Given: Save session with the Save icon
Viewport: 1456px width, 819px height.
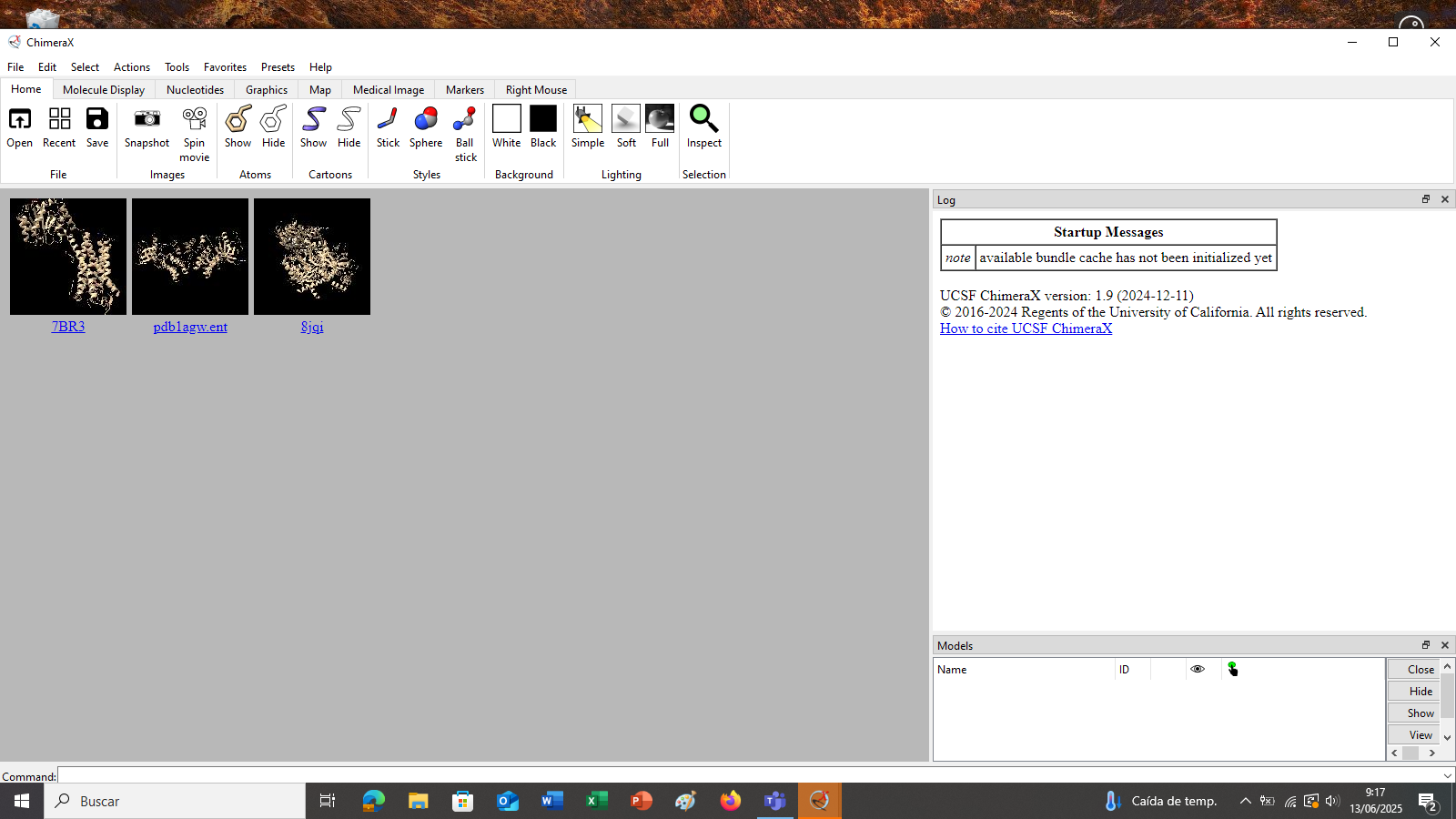Looking at the screenshot, I should pyautogui.click(x=97, y=127).
